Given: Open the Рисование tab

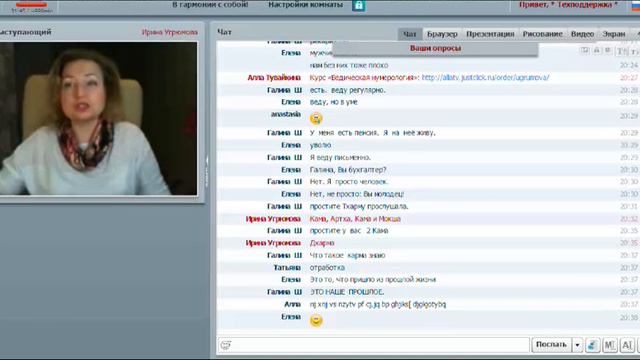Looking at the screenshot, I should click(x=542, y=34).
